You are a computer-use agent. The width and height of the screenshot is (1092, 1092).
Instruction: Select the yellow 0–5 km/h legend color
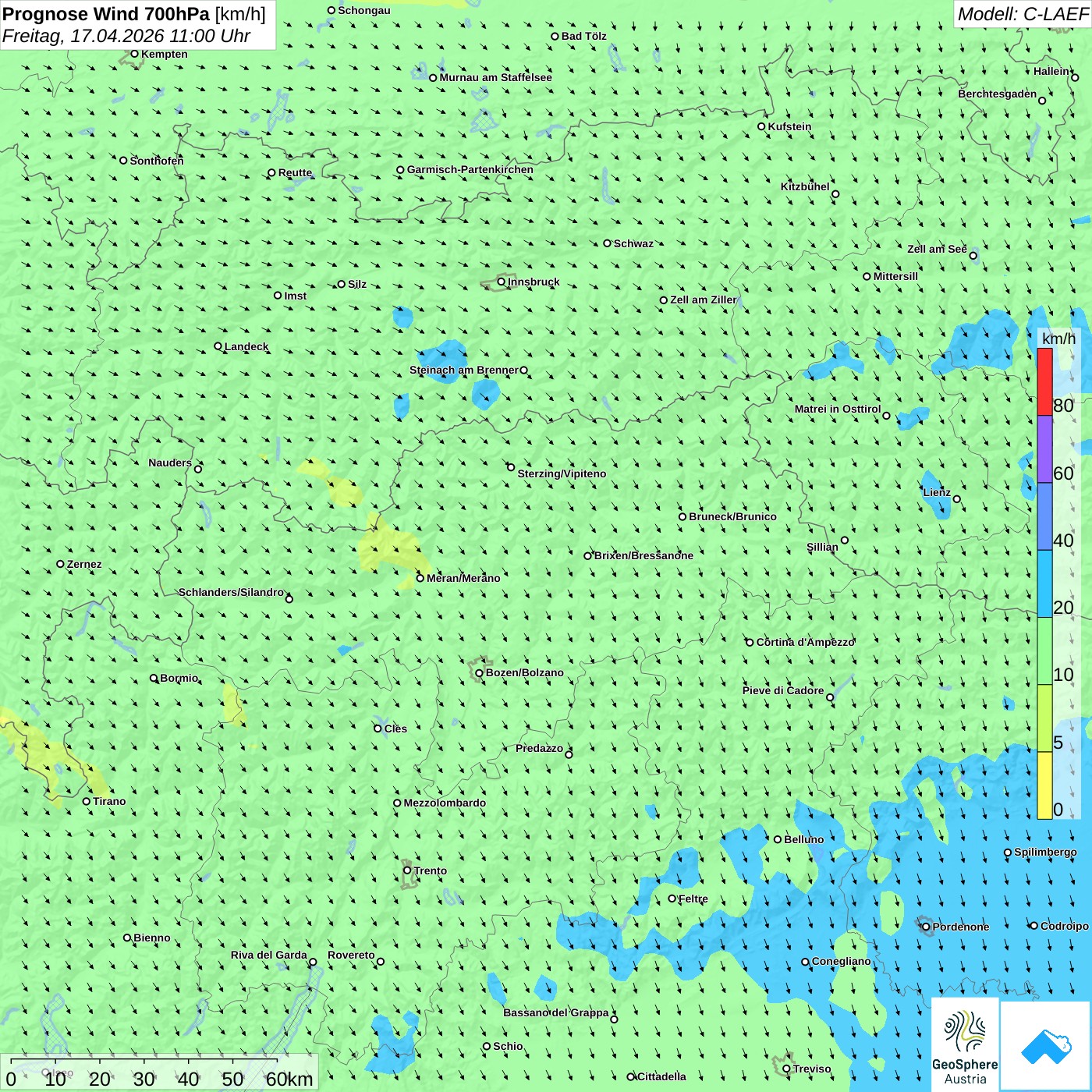(x=1044, y=785)
